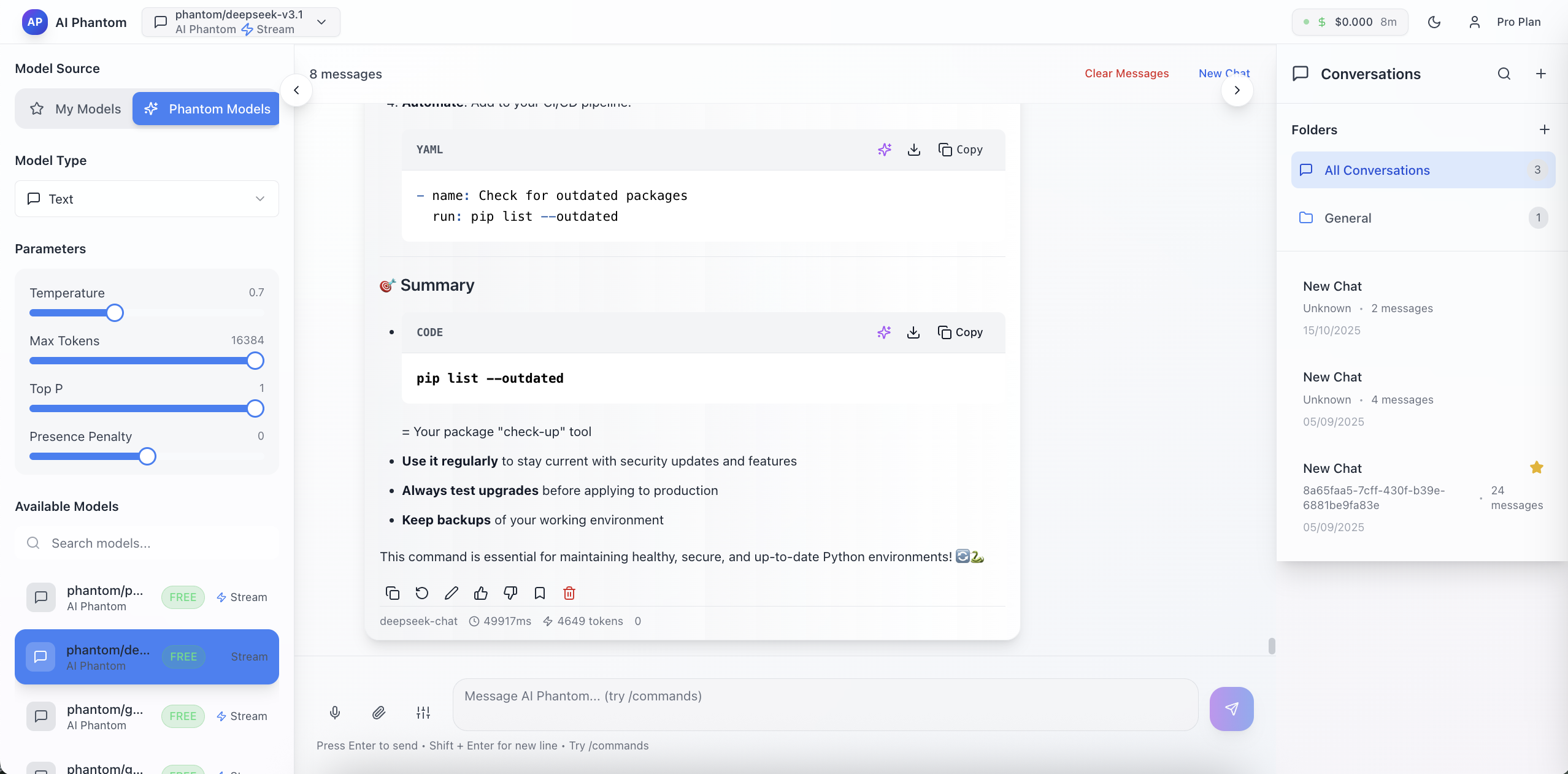The height and width of the screenshot is (774, 1568).
Task: Open chat settings sliders icon
Action: pos(423,712)
